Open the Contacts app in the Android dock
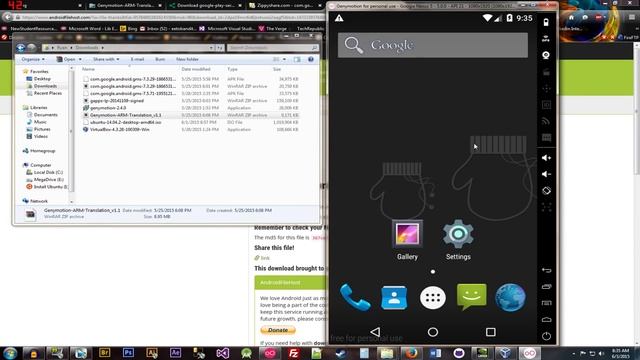Viewport: 640px width, 360px height. 394,298
